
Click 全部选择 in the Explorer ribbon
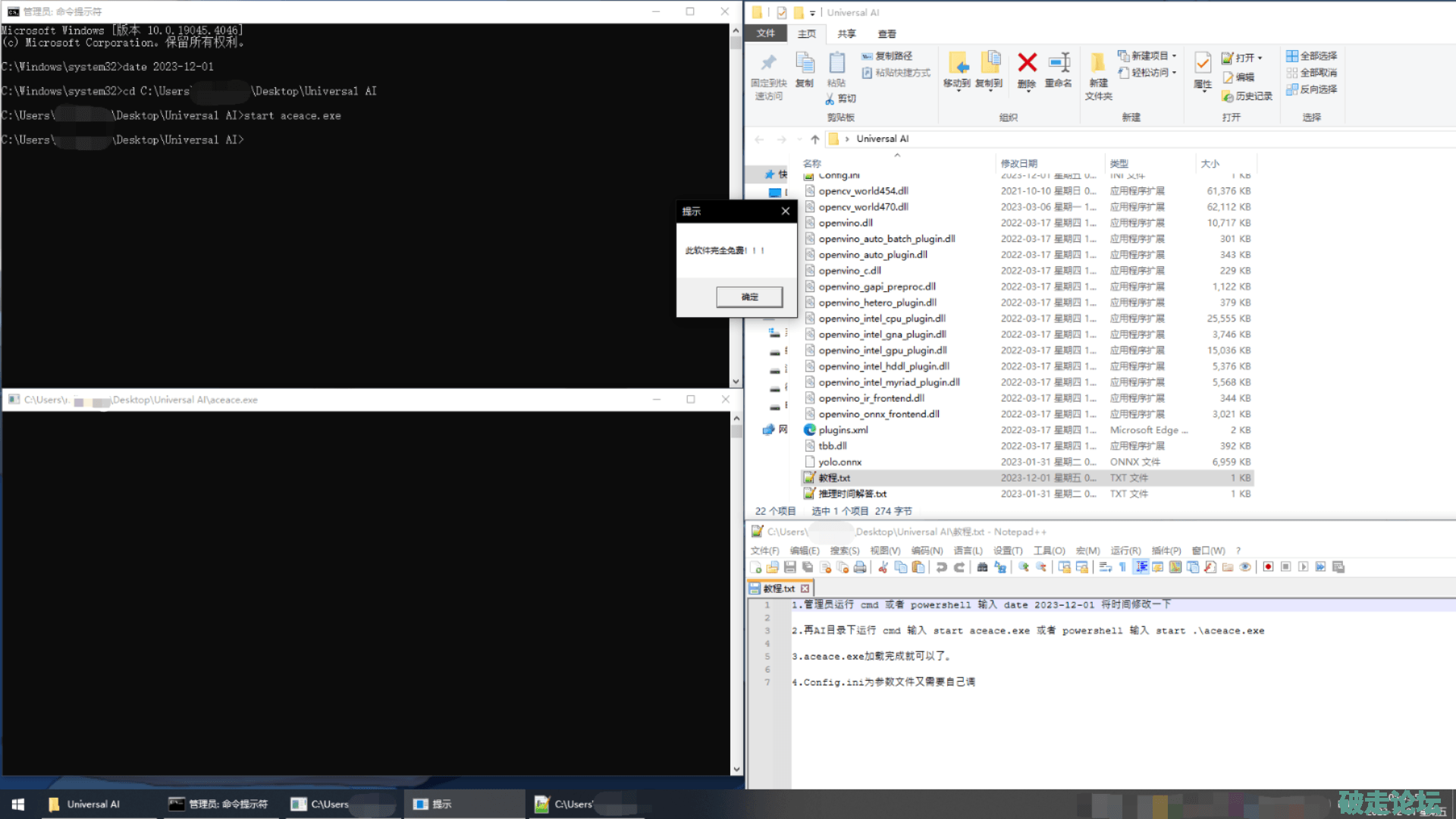tap(1311, 56)
